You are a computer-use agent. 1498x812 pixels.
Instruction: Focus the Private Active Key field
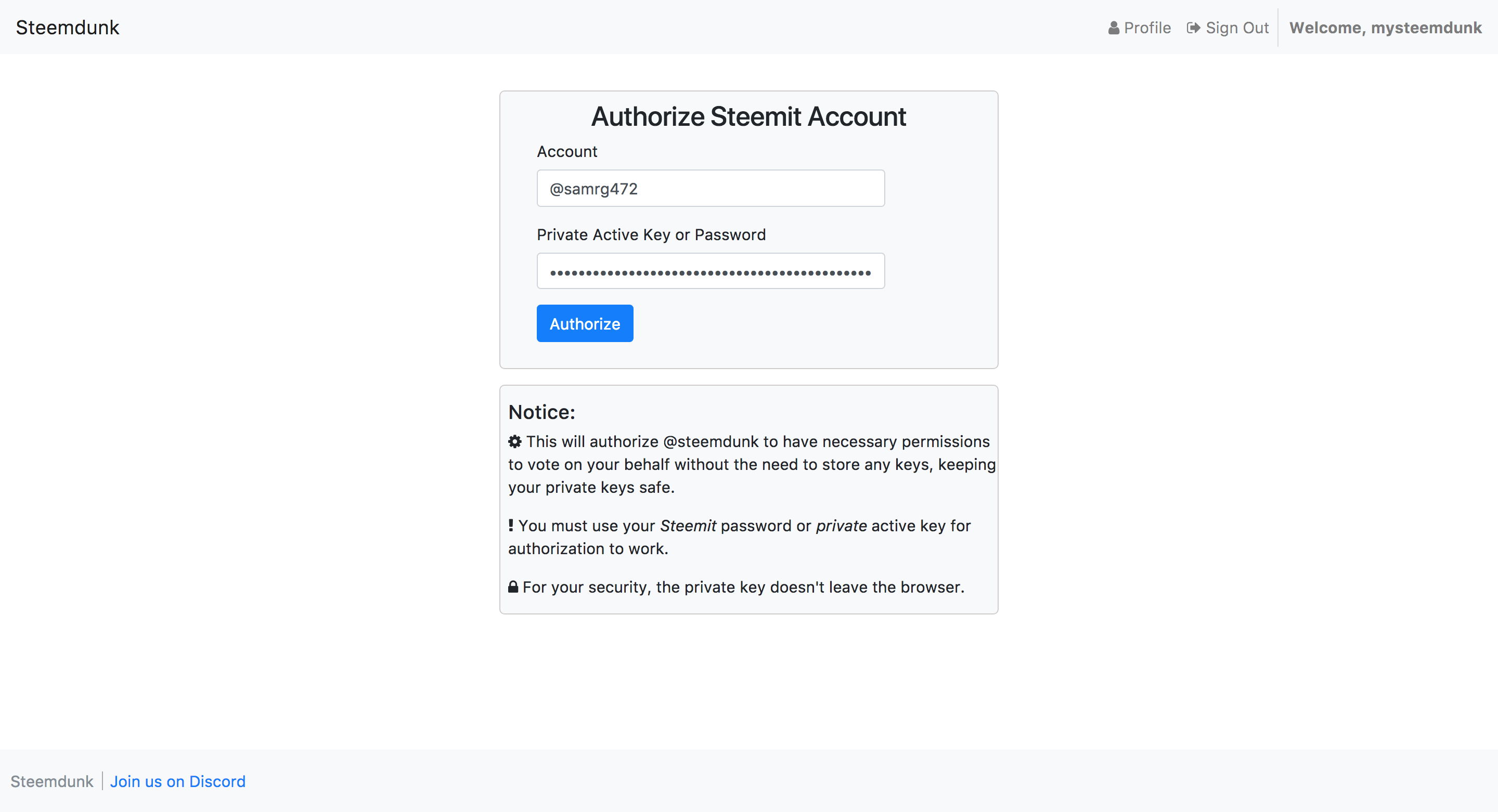(x=711, y=271)
